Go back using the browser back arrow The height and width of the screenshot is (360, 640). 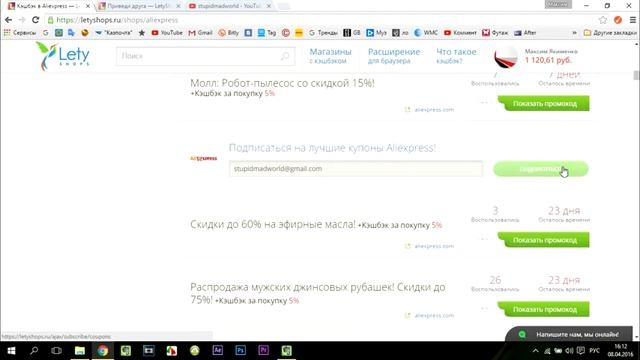point(8,20)
